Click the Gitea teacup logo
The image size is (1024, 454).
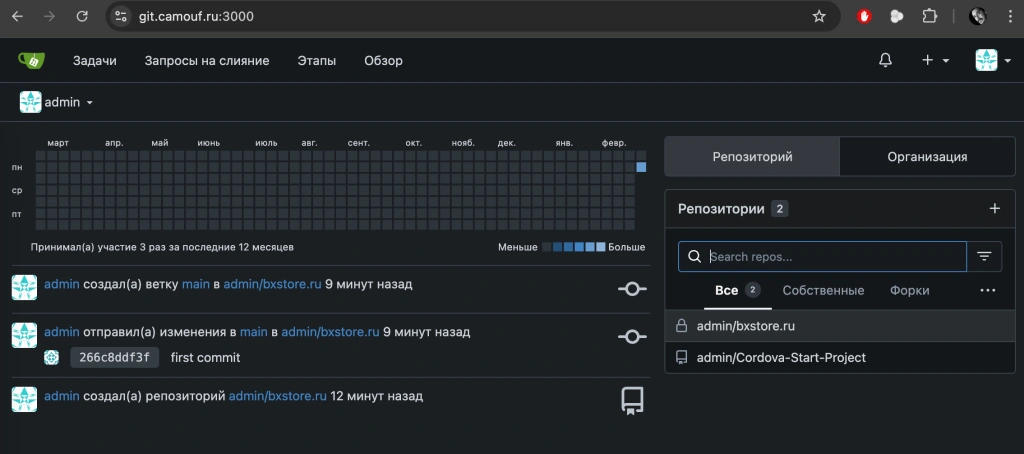pos(31,61)
